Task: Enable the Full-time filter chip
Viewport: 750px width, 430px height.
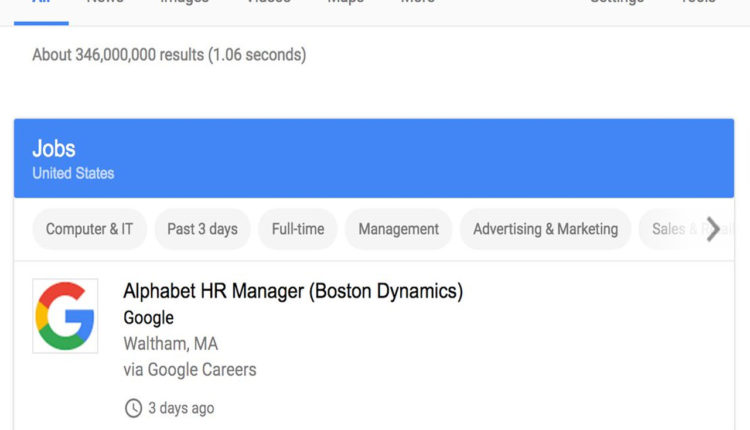Action: point(298,229)
